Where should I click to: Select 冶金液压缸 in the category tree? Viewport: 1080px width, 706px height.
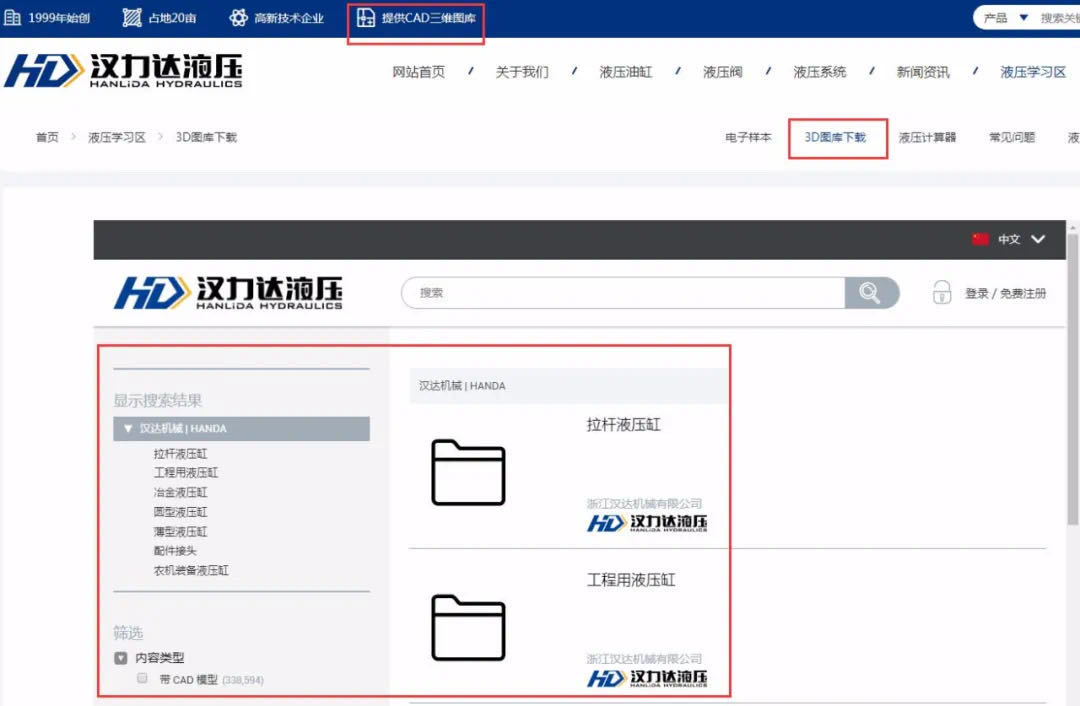pos(181,492)
